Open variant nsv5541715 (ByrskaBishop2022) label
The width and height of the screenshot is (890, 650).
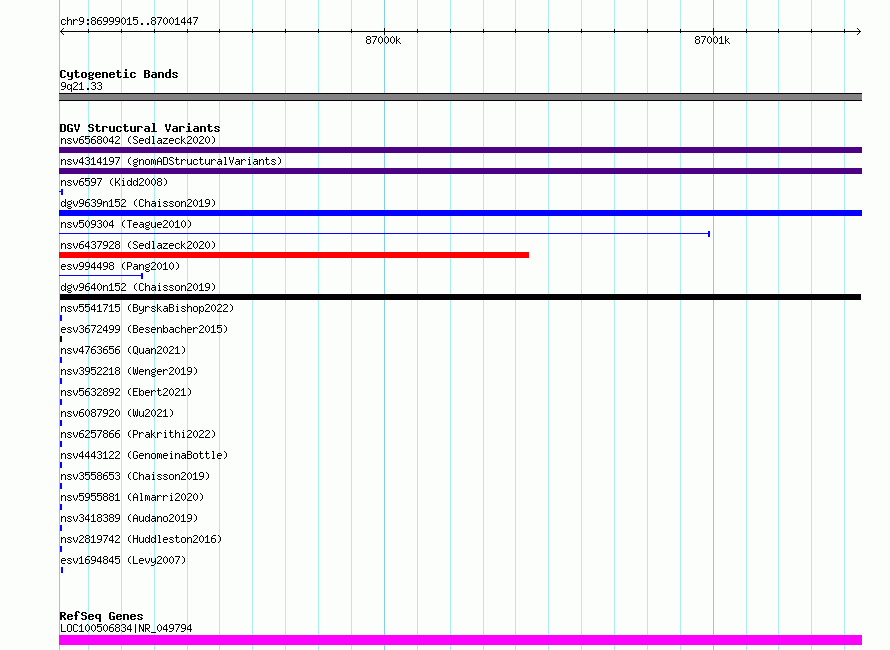coord(147,308)
